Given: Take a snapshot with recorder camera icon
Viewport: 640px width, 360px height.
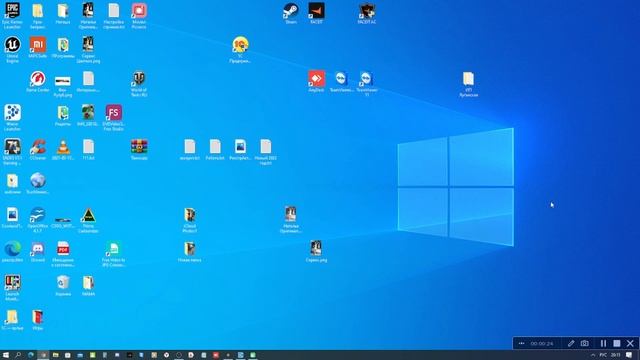Looking at the screenshot, I should 584,343.
